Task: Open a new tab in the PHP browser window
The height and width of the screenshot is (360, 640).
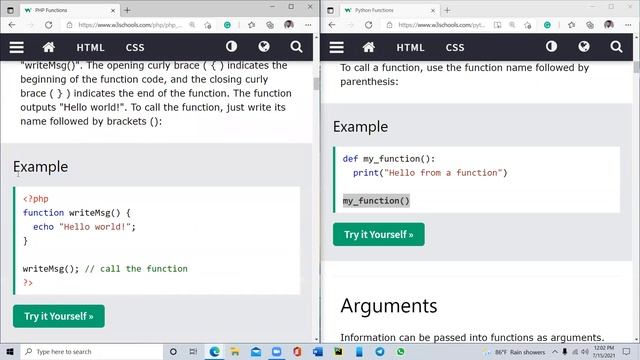Action: [127, 10]
